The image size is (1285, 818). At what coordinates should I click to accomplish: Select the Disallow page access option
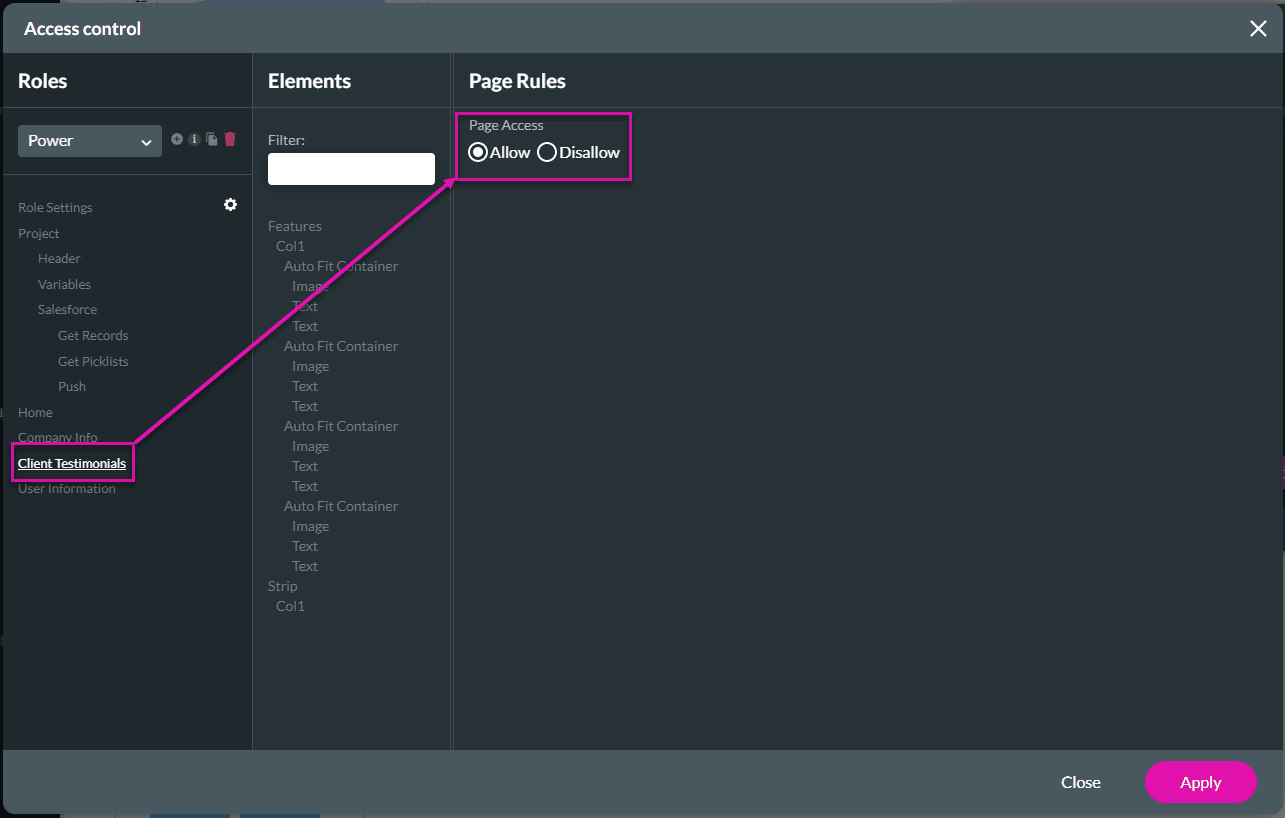547,152
